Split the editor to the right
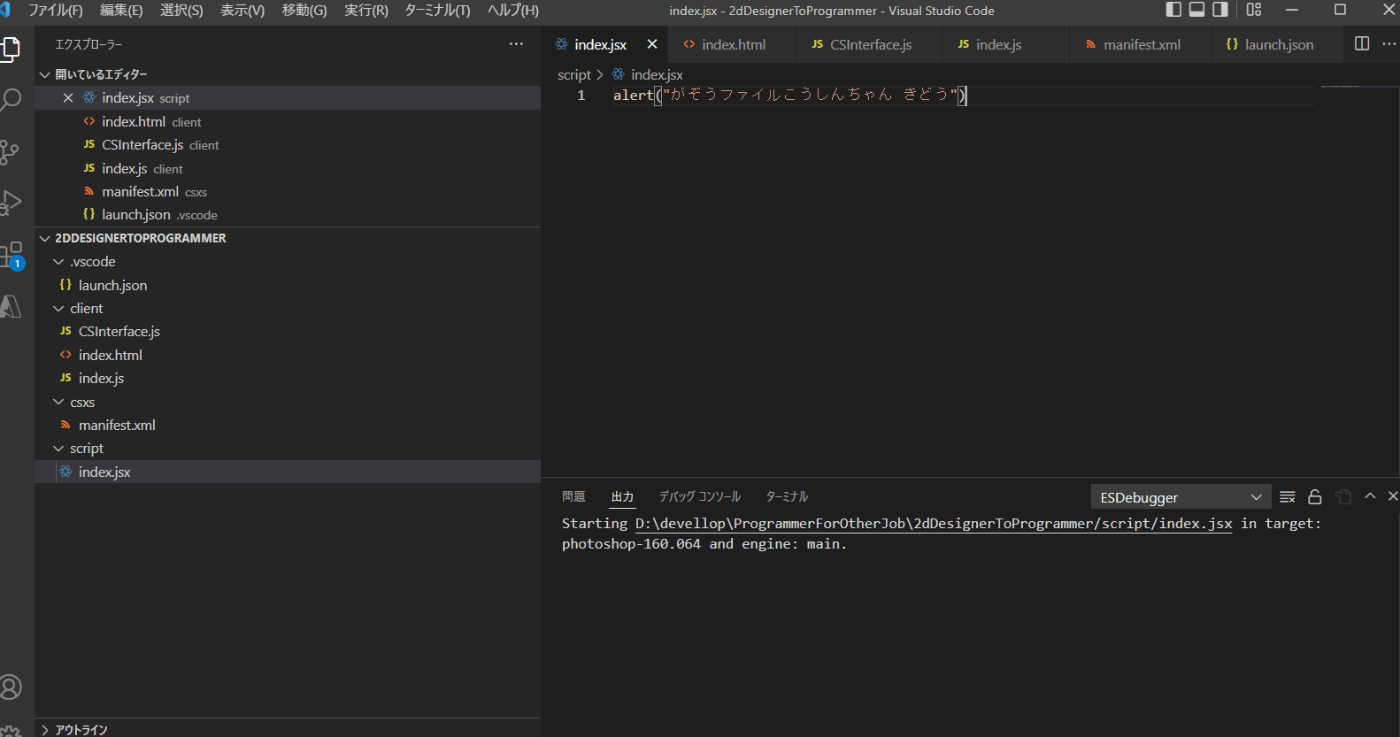Image resolution: width=1400 pixels, height=737 pixels. (x=1361, y=44)
